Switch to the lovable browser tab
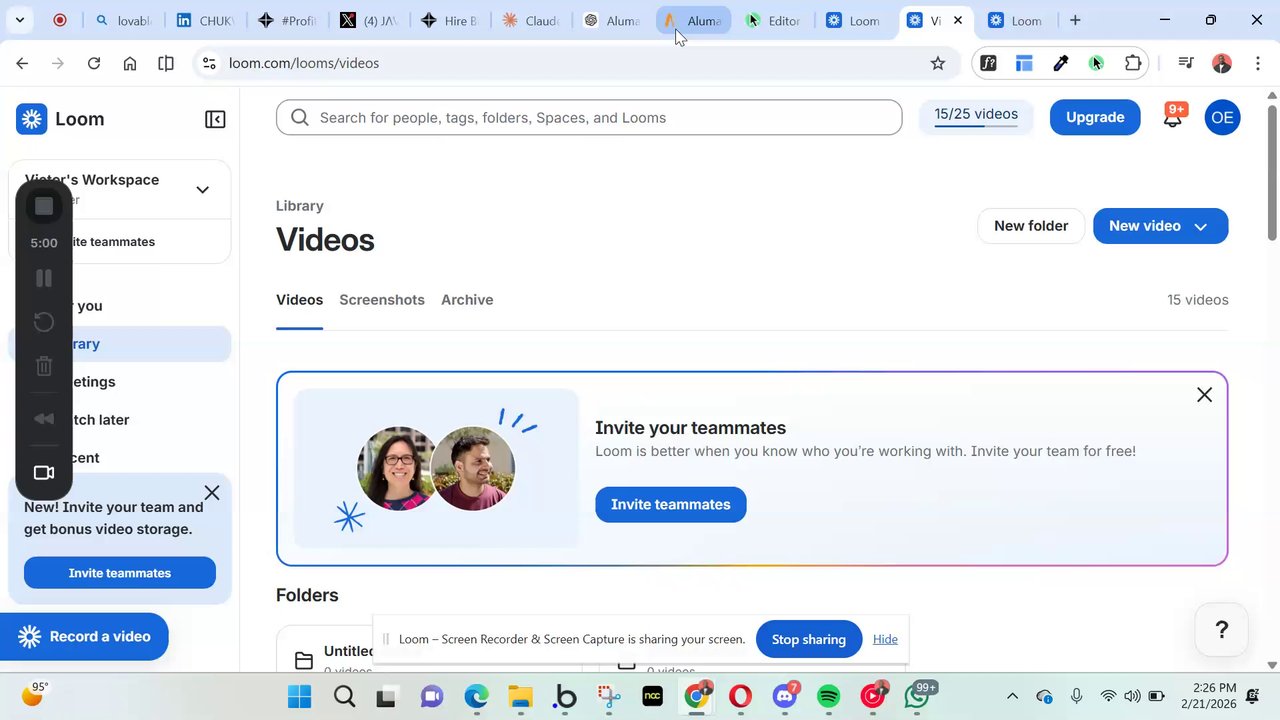The height and width of the screenshot is (720, 1280). 123,20
